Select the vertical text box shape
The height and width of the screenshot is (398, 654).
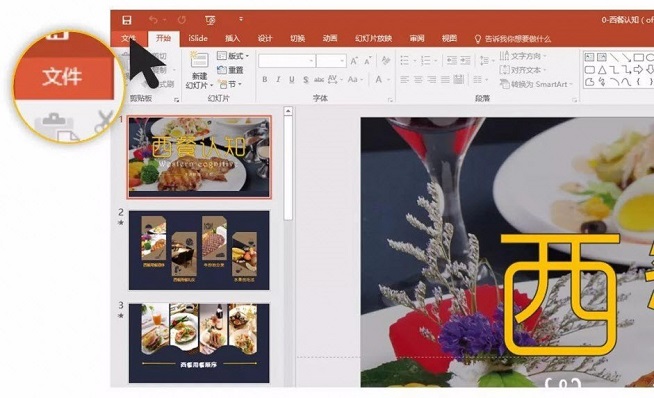tap(601, 57)
